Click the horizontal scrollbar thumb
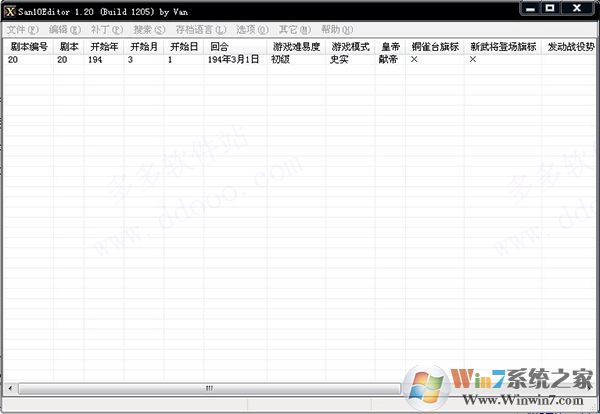 (209, 389)
